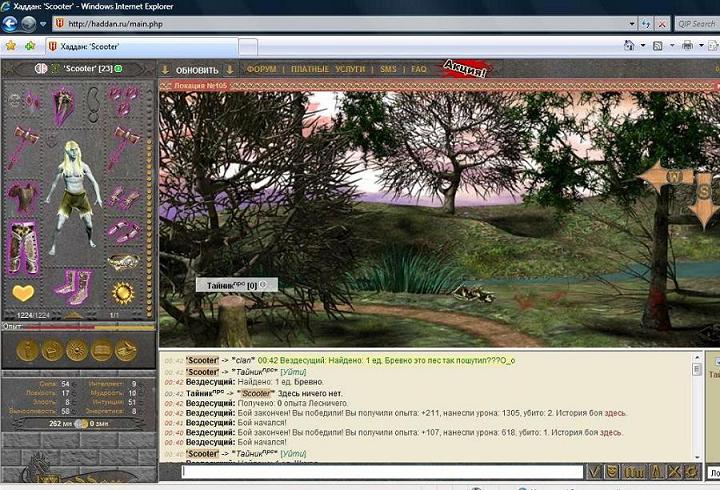Viewport: 720px width, 490px height.
Task: Click the coin icon between мн and змн
Action: click(81, 423)
